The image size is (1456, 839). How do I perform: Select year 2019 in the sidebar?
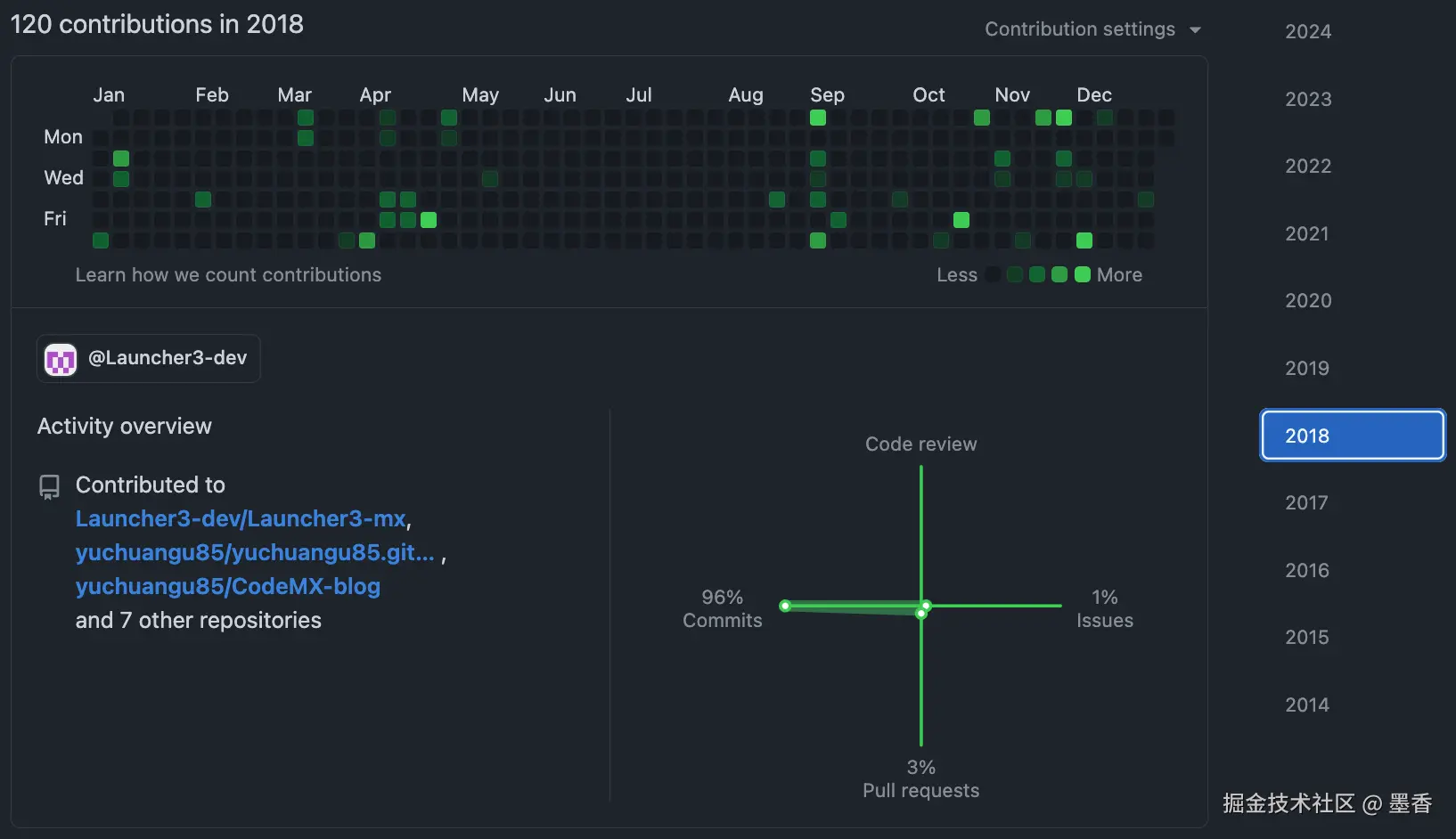point(1306,368)
